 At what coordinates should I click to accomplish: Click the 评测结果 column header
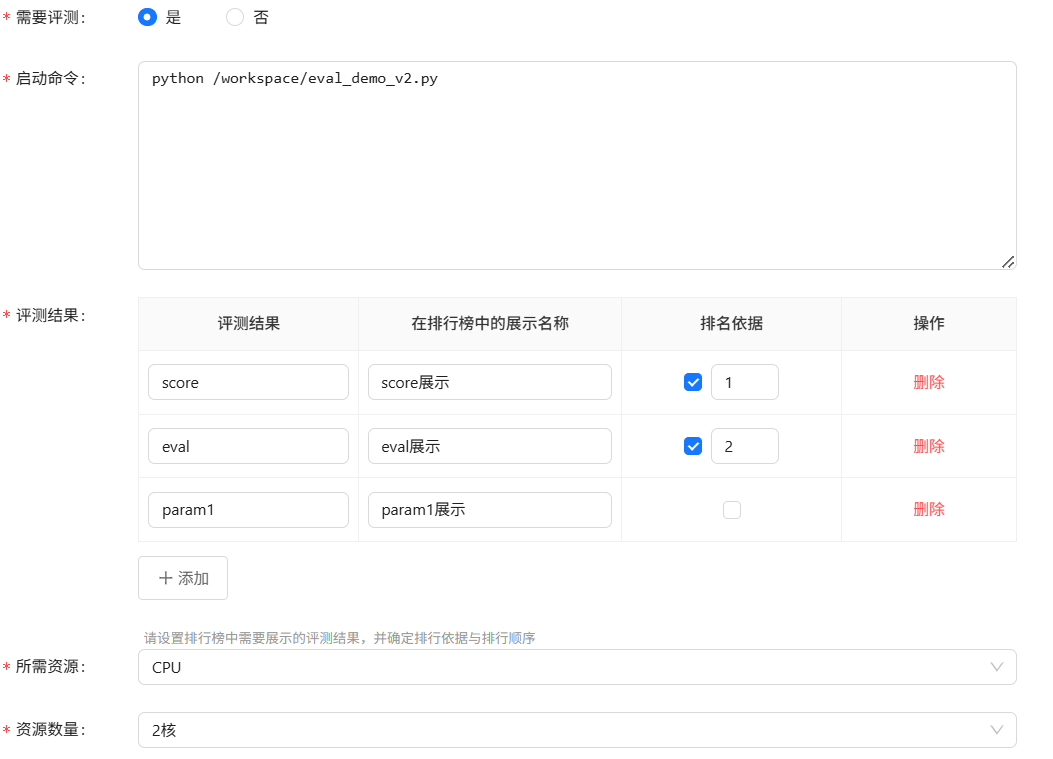(248, 324)
